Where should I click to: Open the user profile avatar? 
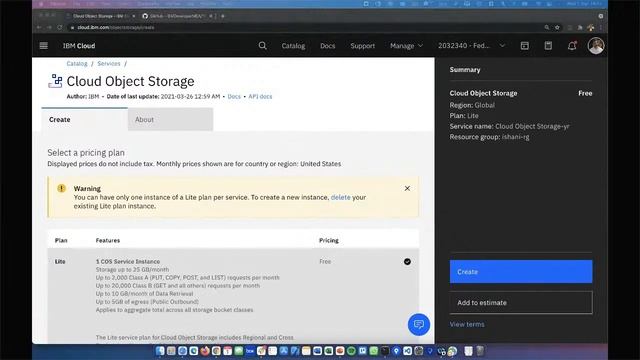[596, 46]
